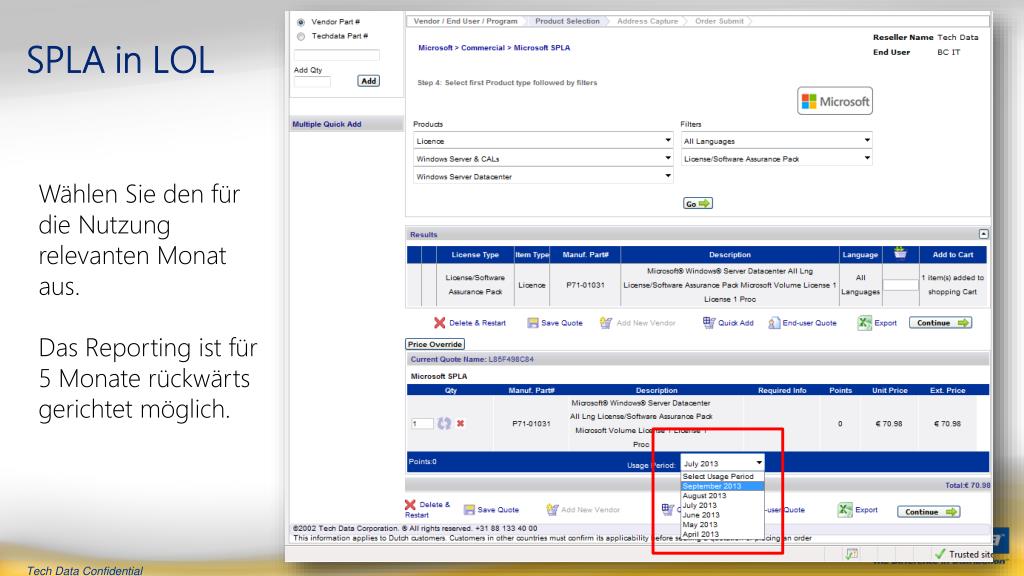Open the Windows Server & CALs dropdown
This screenshot has width=1024, height=576.
click(x=543, y=158)
